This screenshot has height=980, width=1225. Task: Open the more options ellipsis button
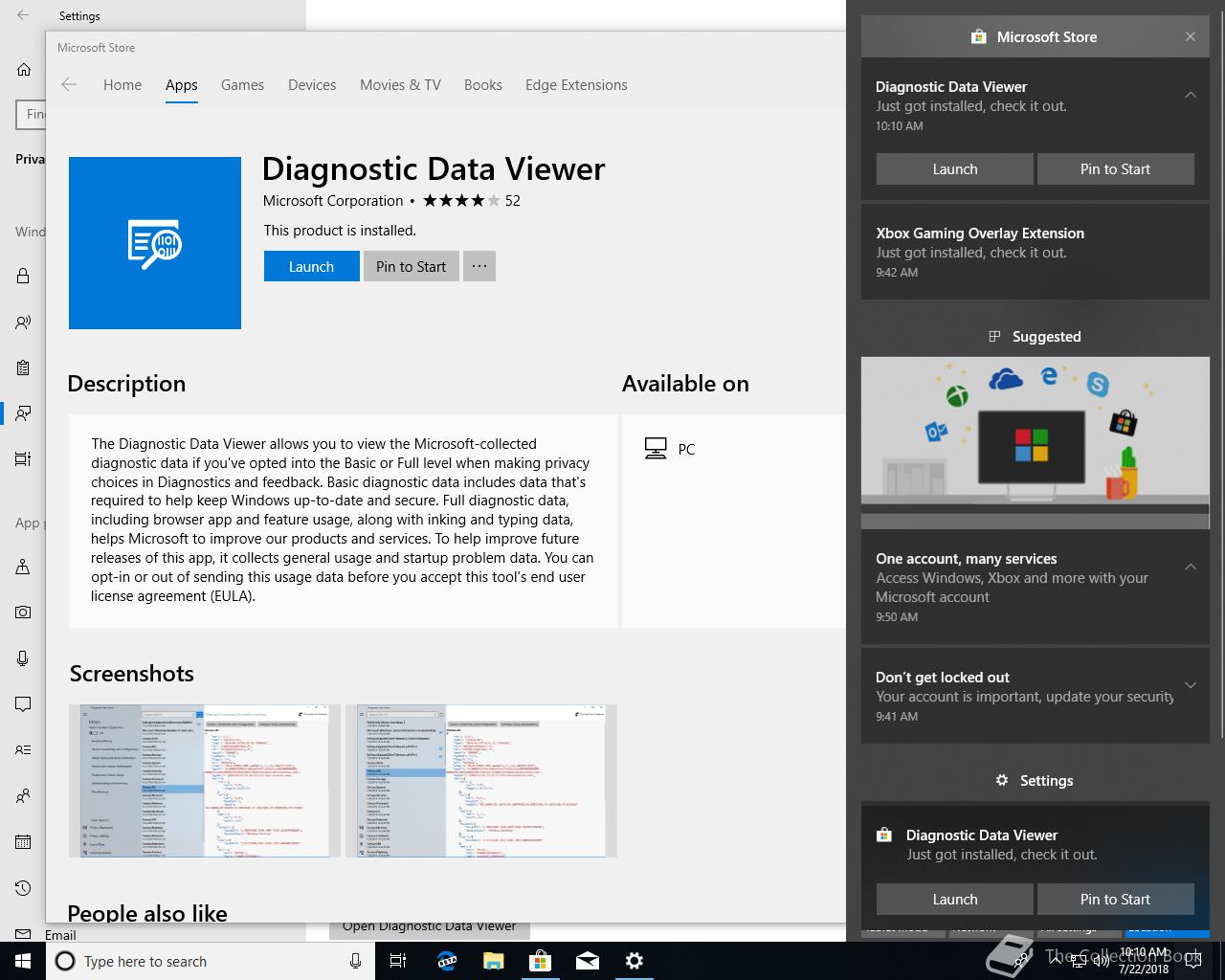[x=479, y=266]
